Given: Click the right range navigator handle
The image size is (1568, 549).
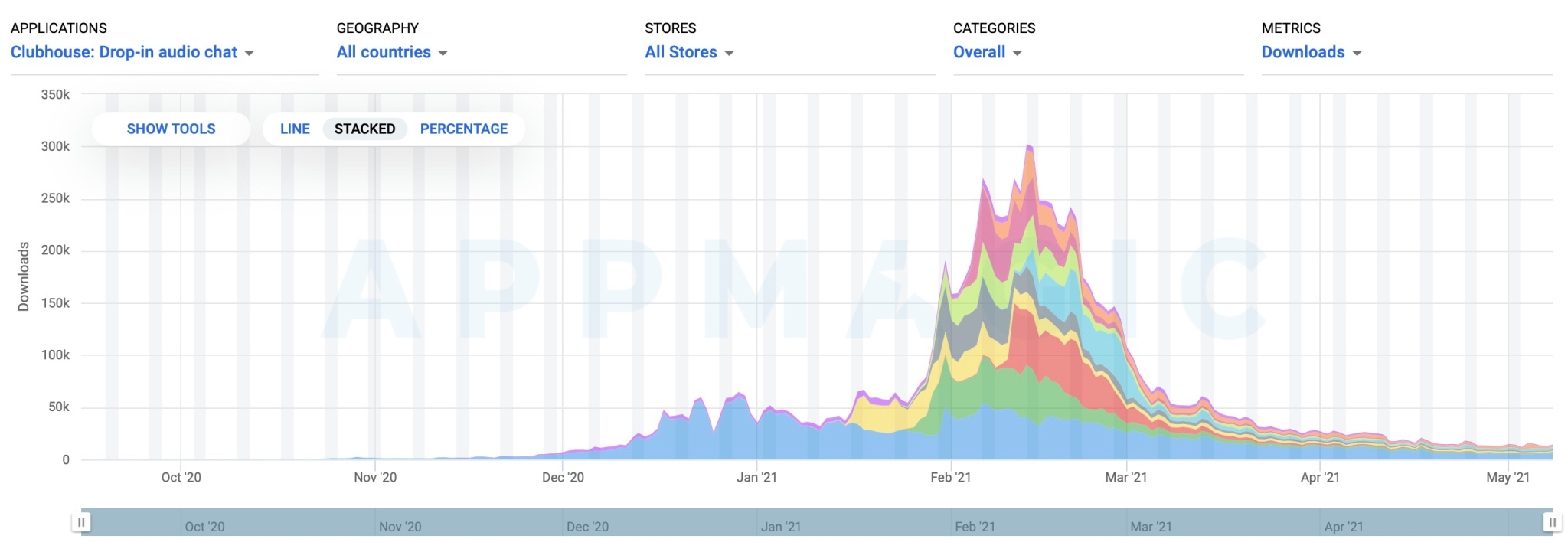Looking at the screenshot, I should point(1552,522).
